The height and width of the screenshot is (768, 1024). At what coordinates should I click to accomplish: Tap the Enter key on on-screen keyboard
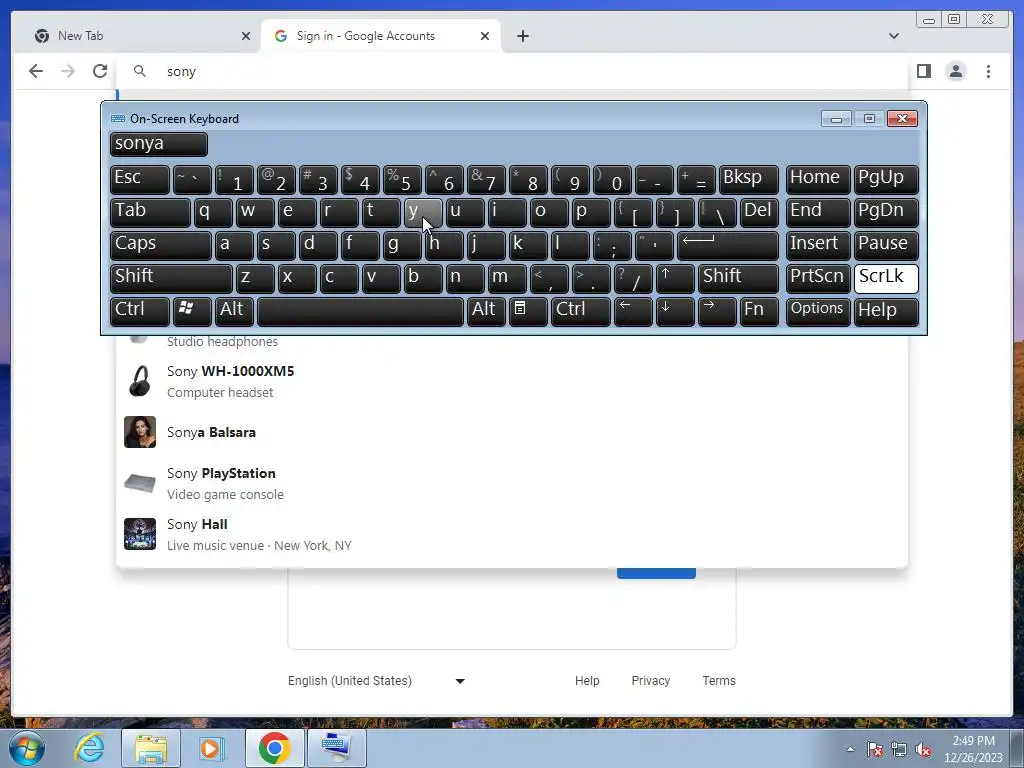(x=728, y=245)
